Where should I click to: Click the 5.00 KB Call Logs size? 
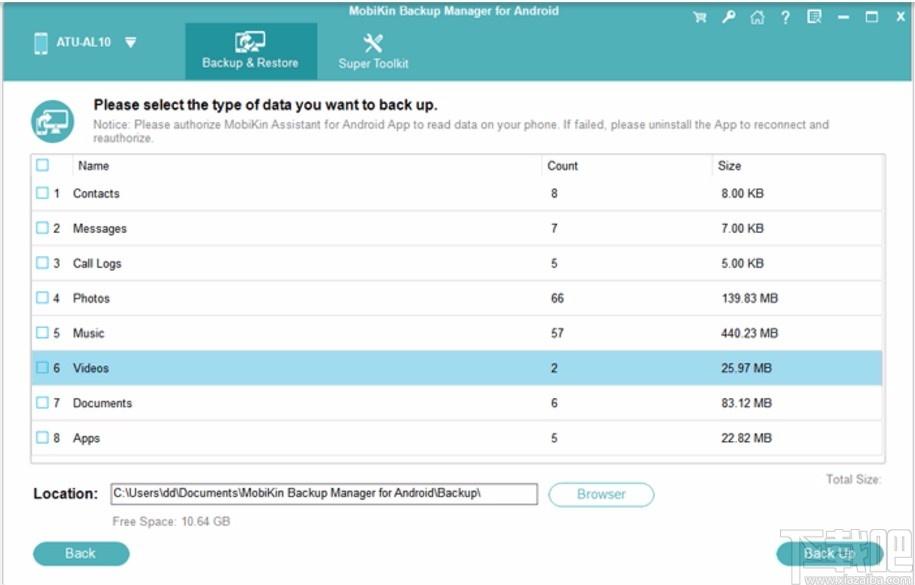(x=742, y=264)
